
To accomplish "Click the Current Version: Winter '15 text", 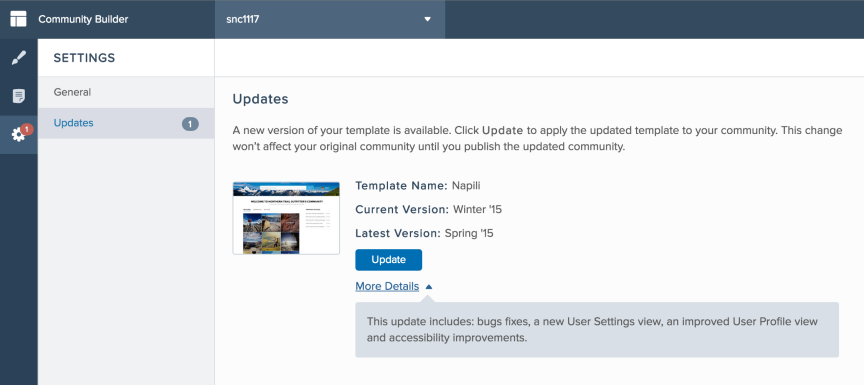I will tap(428, 209).
